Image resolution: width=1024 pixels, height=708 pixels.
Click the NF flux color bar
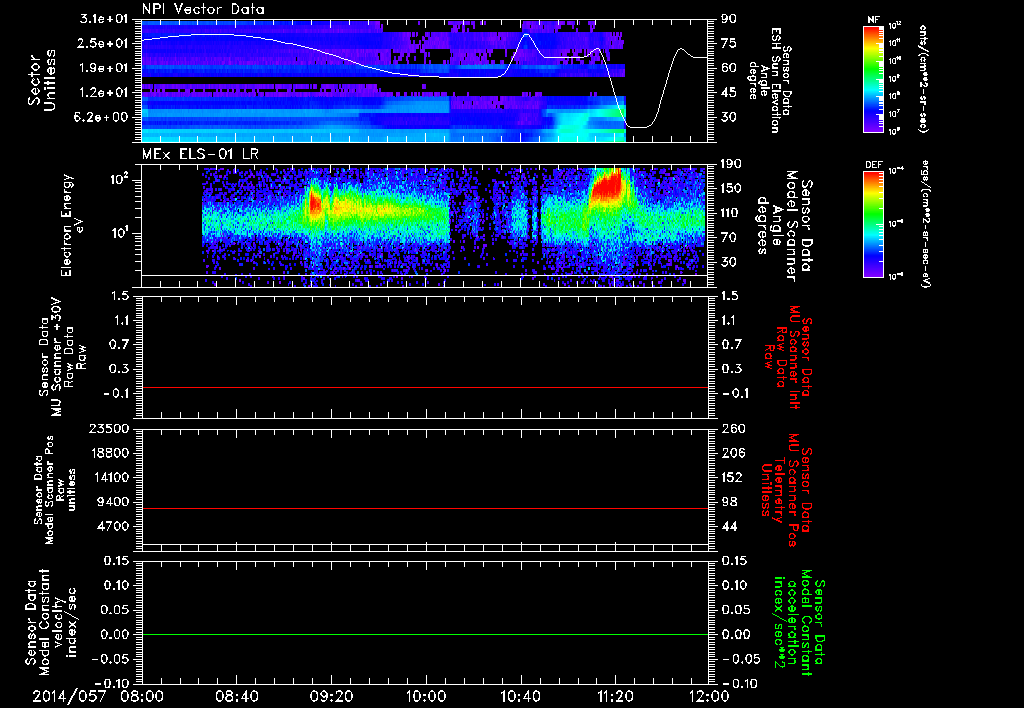[874, 79]
